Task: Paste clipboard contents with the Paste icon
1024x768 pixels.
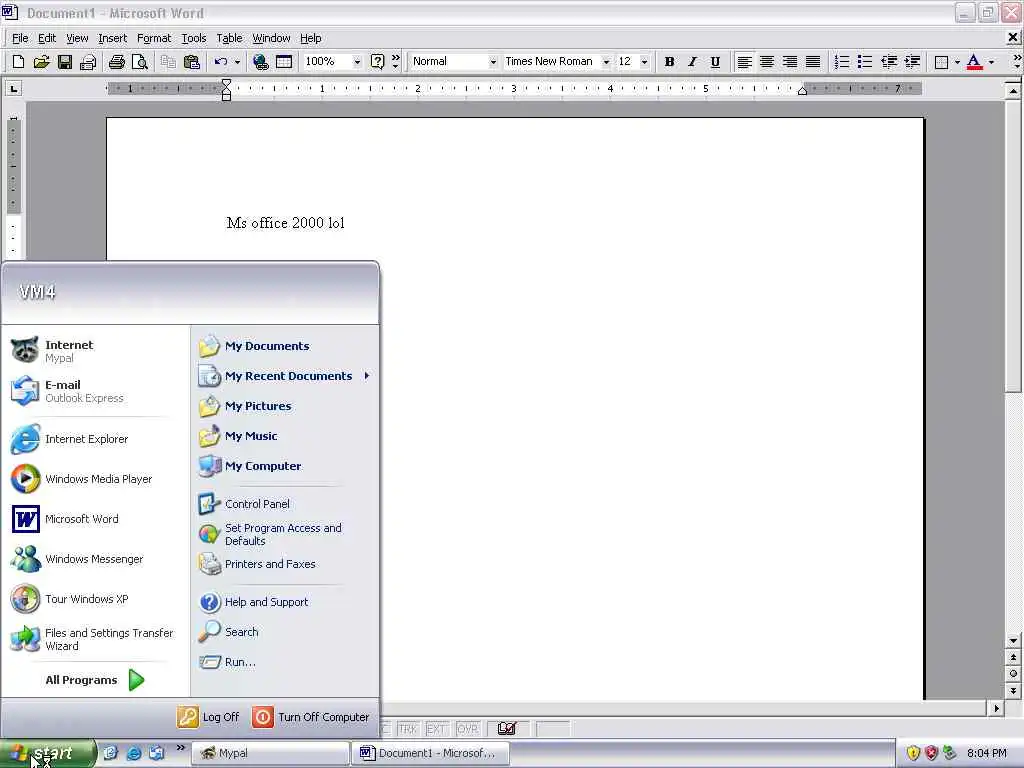Action: (x=191, y=61)
